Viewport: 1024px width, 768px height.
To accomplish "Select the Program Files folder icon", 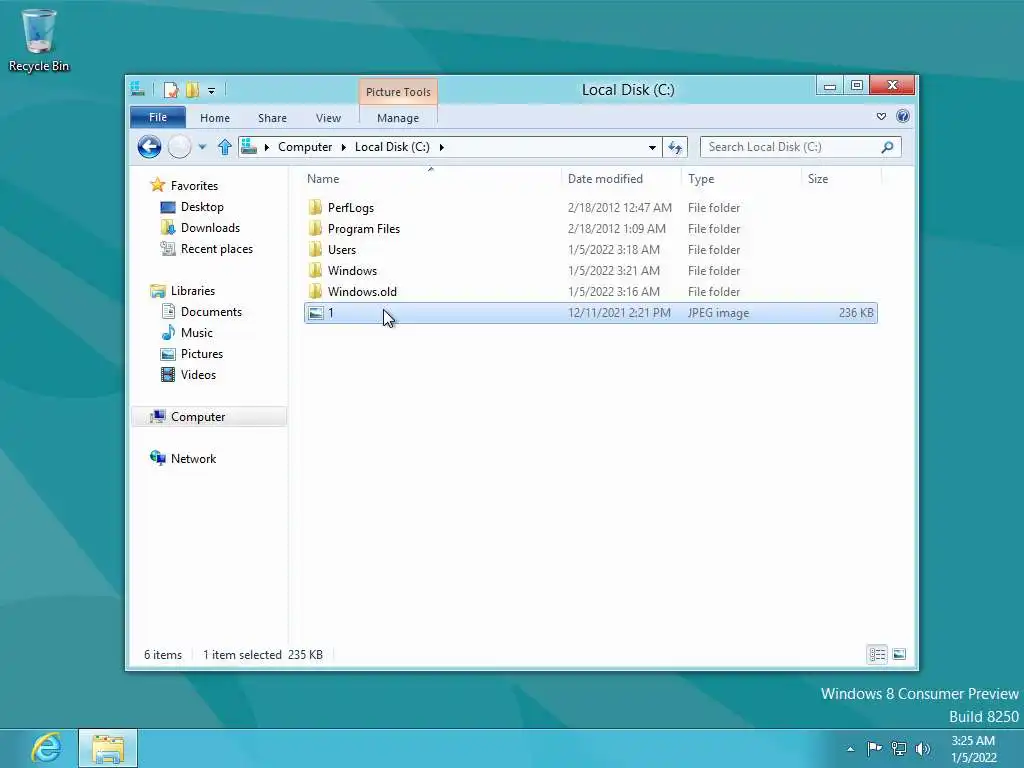I will tap(315, 229).
